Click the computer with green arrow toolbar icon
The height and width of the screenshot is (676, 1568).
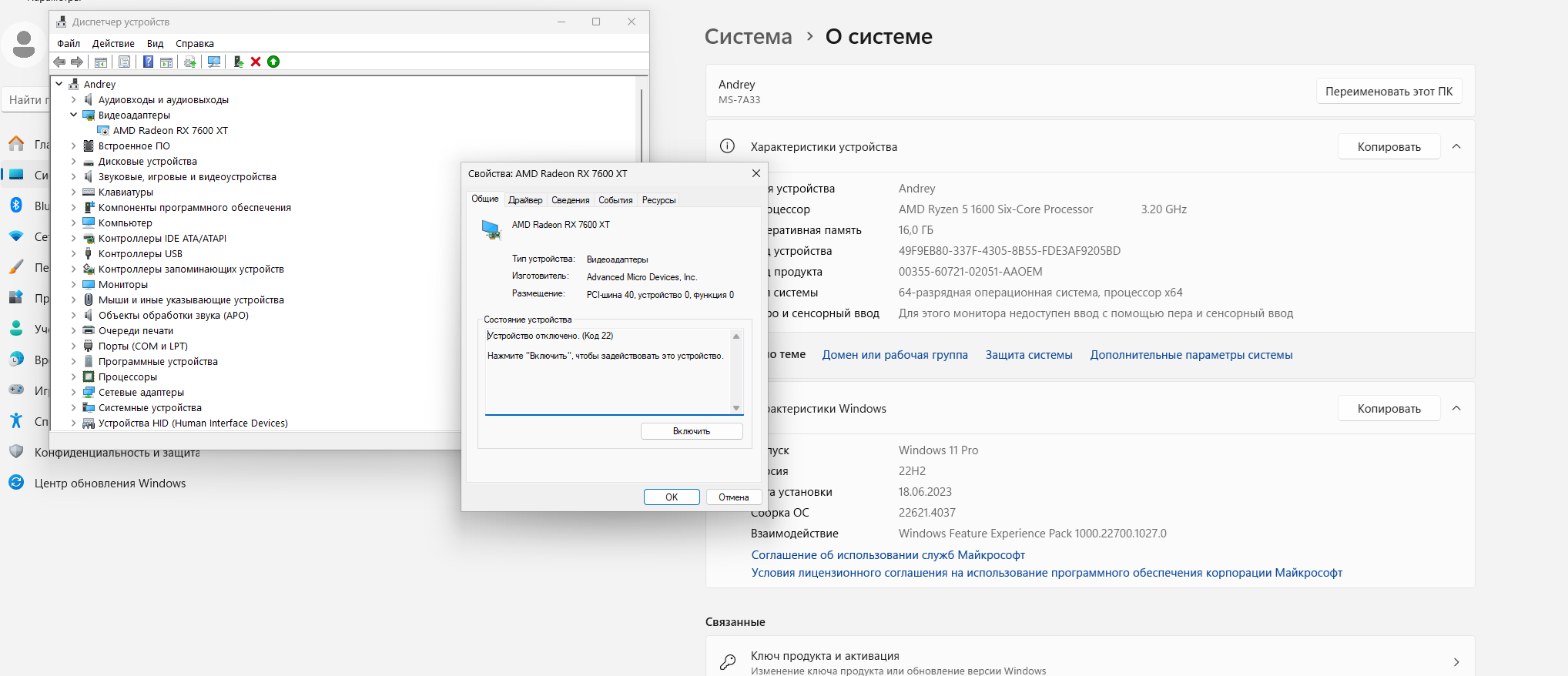tap(239, 62)
